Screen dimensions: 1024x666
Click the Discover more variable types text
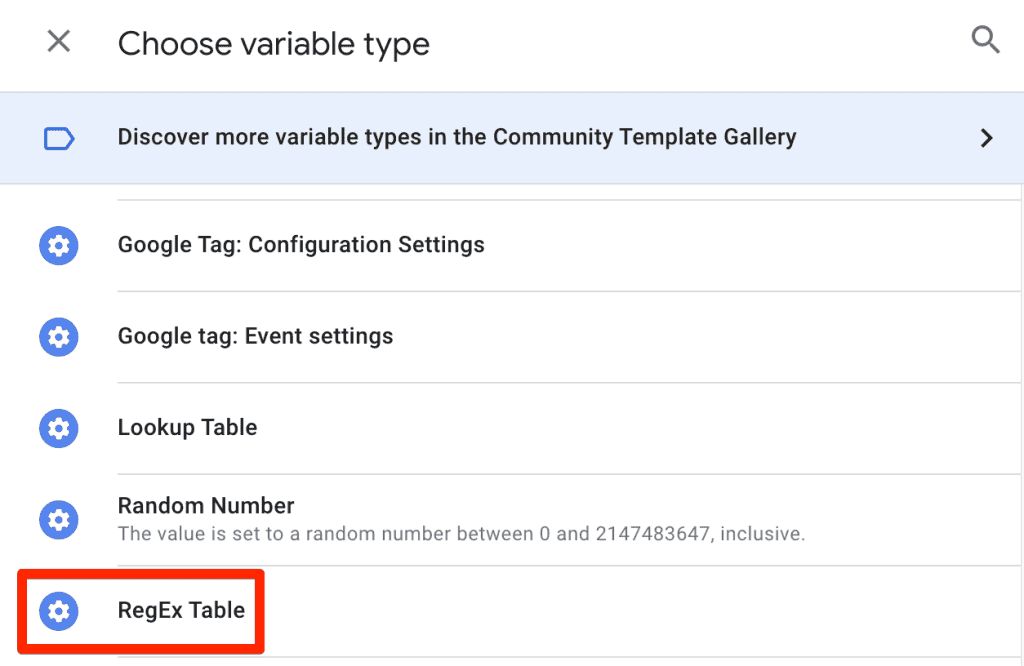457,138
